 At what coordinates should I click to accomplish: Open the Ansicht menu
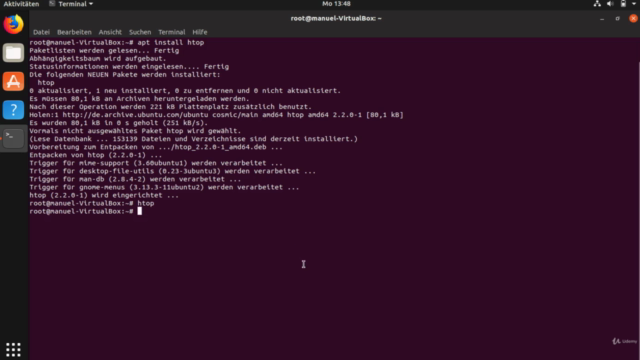pyautogui.click(x=110, y=32)
